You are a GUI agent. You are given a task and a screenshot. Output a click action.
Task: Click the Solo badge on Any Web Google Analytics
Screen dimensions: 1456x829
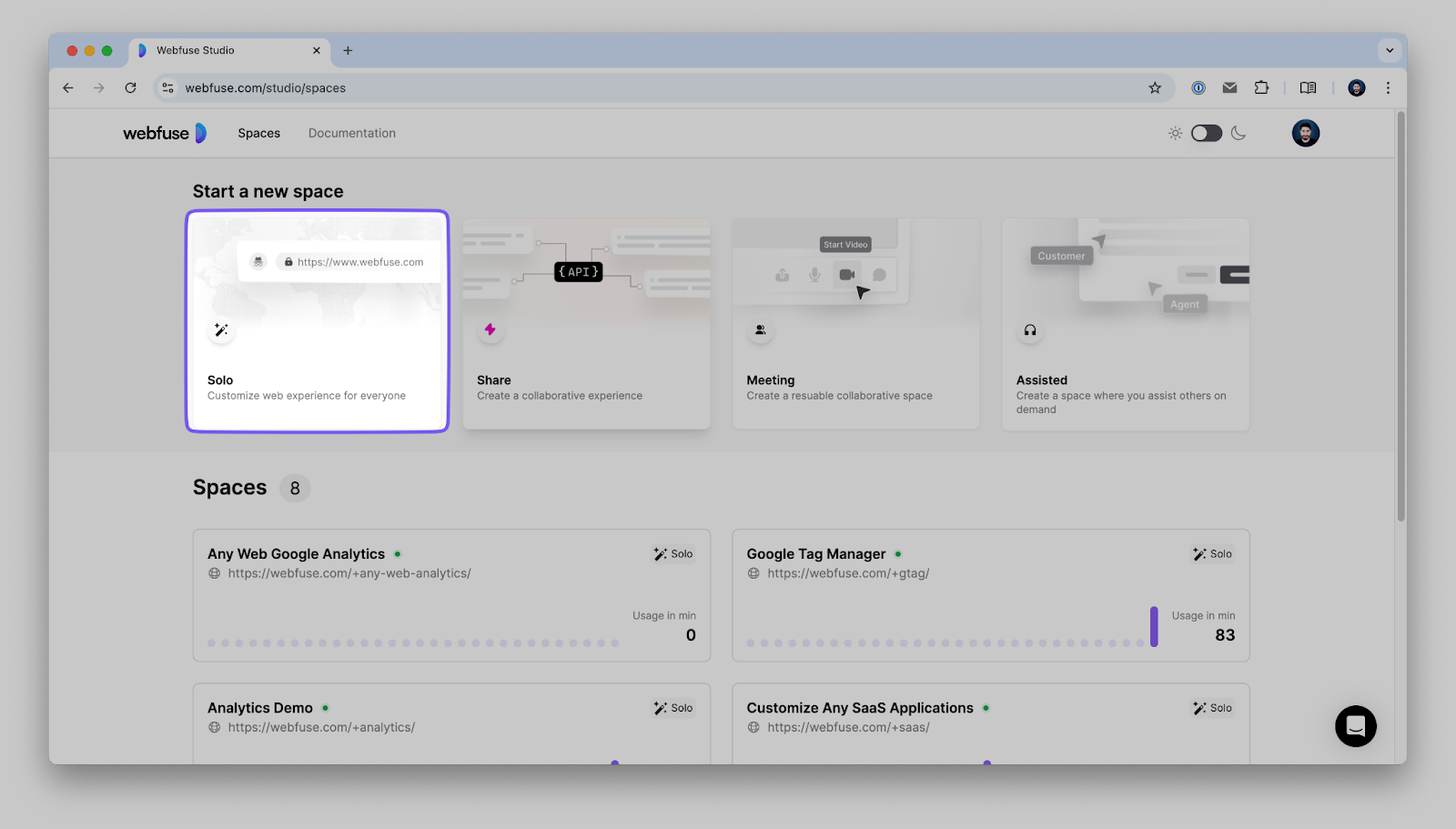673,553
